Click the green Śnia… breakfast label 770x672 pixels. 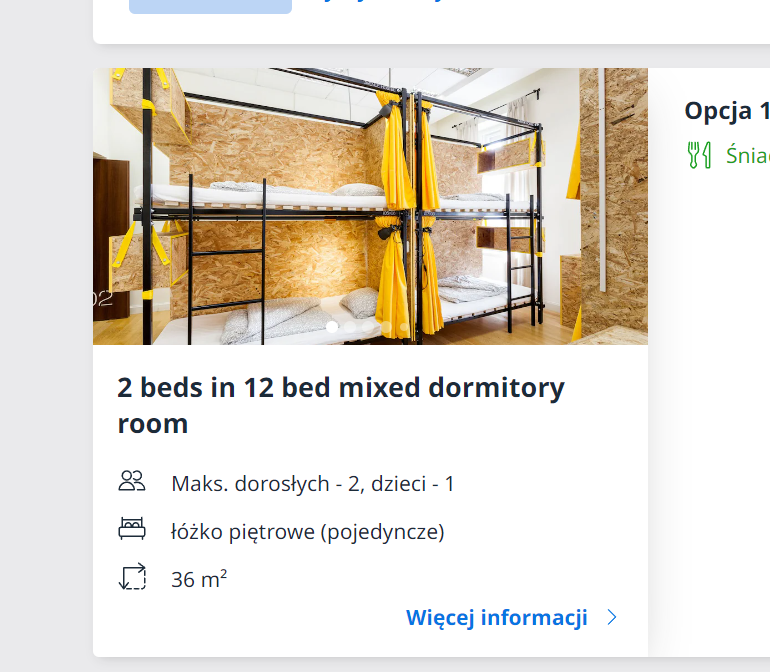pos(747,156)
